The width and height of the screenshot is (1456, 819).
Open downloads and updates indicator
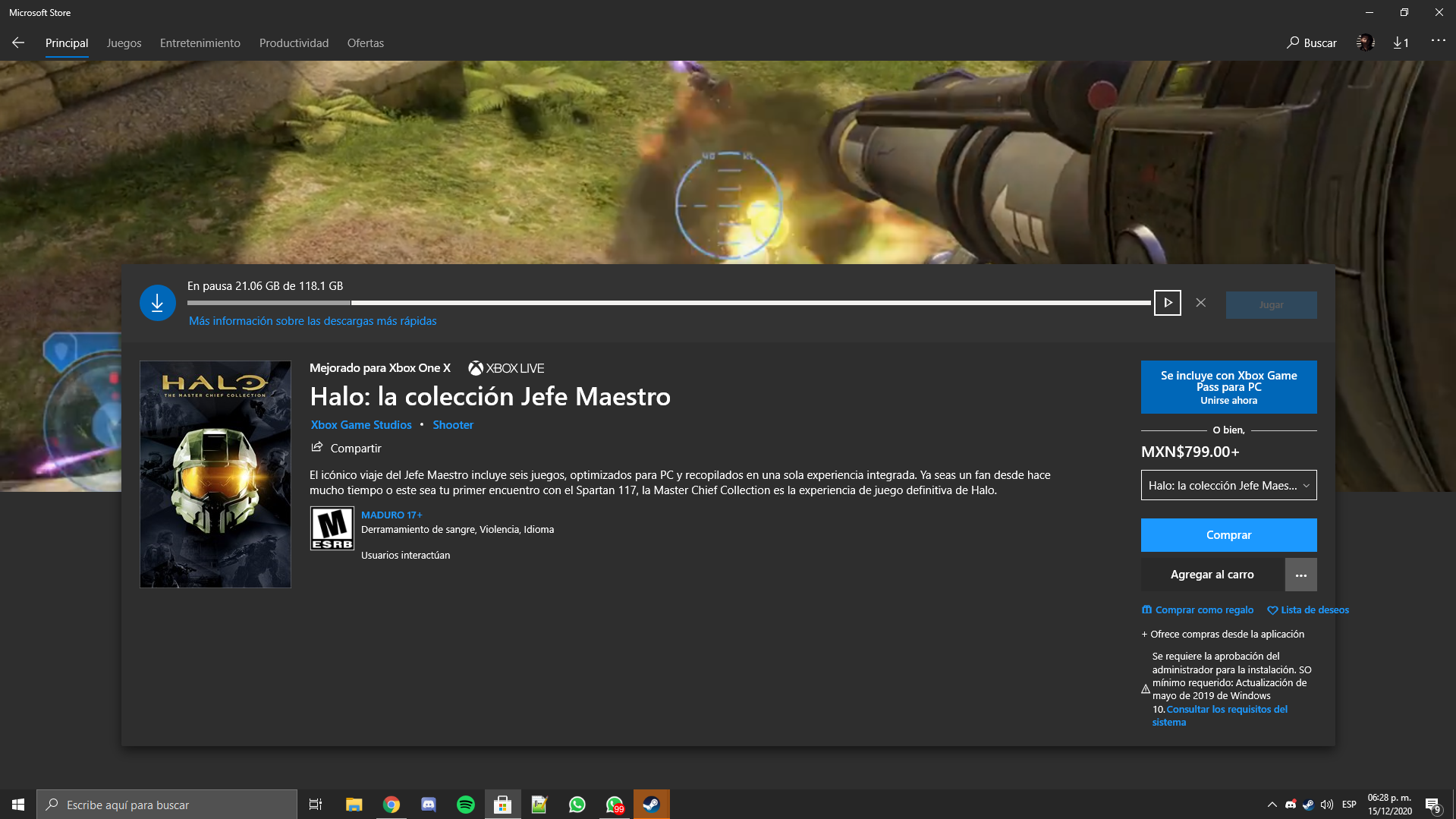1401,43
